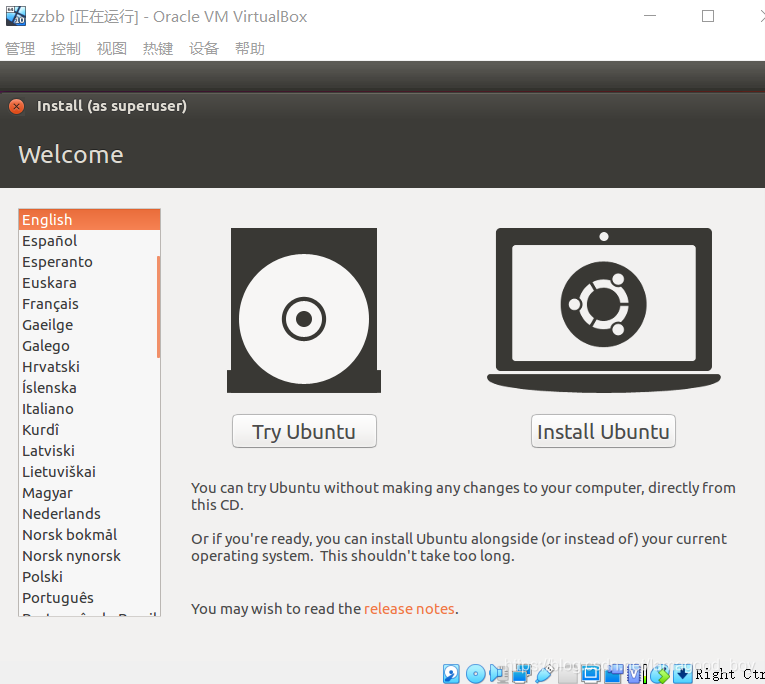Select Latviski in the language list

(x=89, y=450)
